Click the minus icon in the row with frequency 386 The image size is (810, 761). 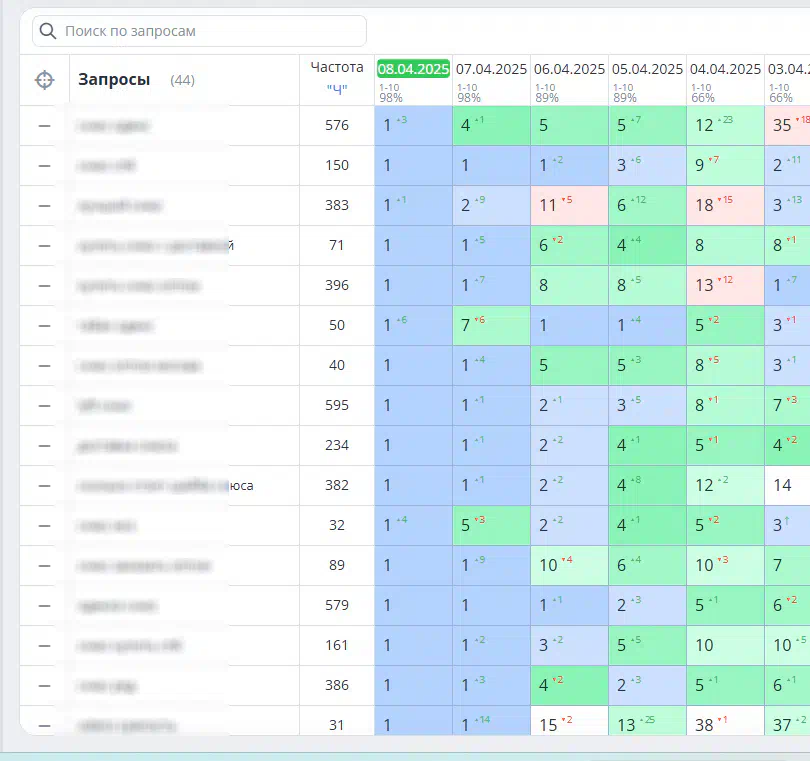pos(44,686)
